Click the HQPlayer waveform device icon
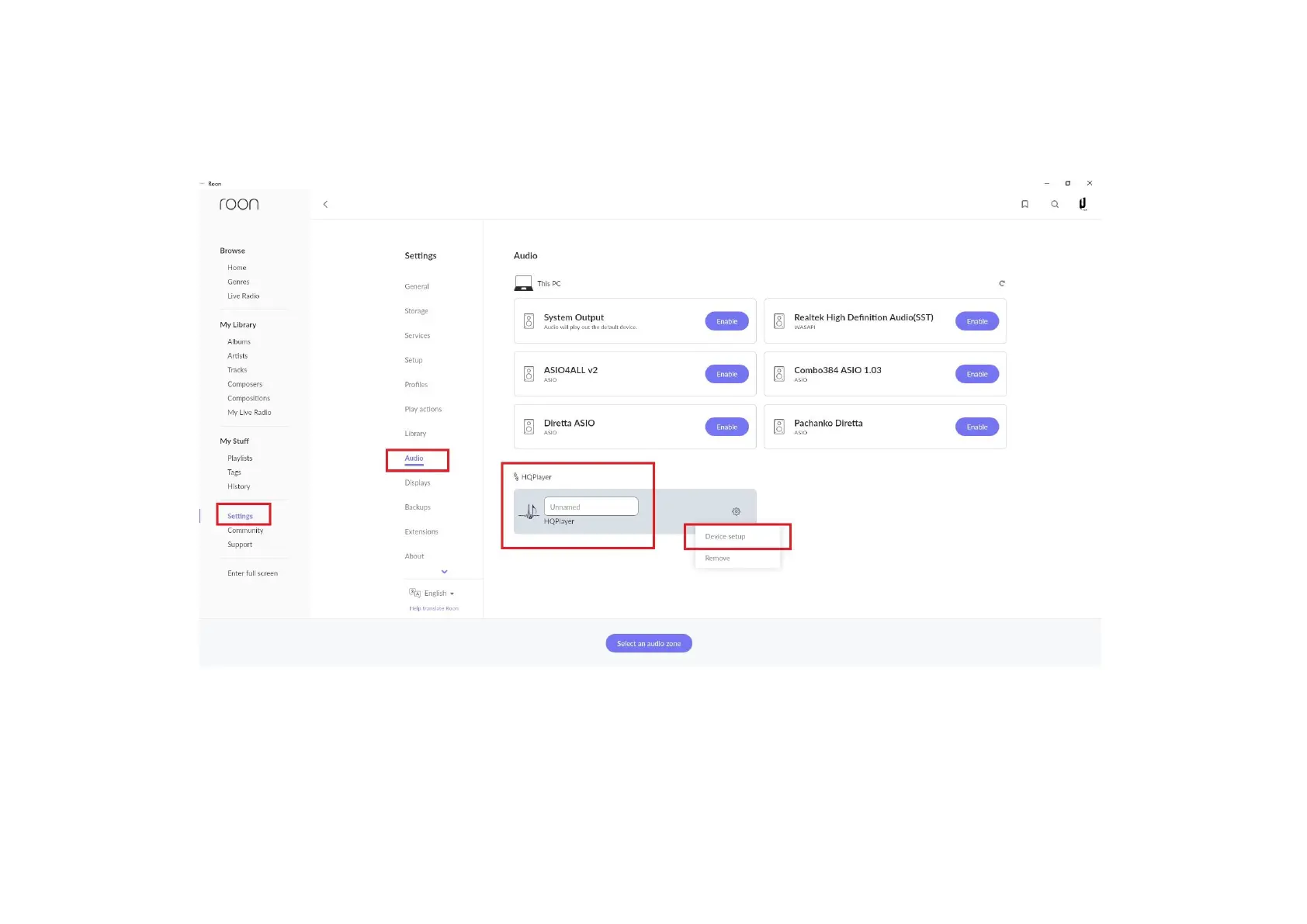Image resolution: width=1307 pixels, height=924 pixels. [529, 511]
